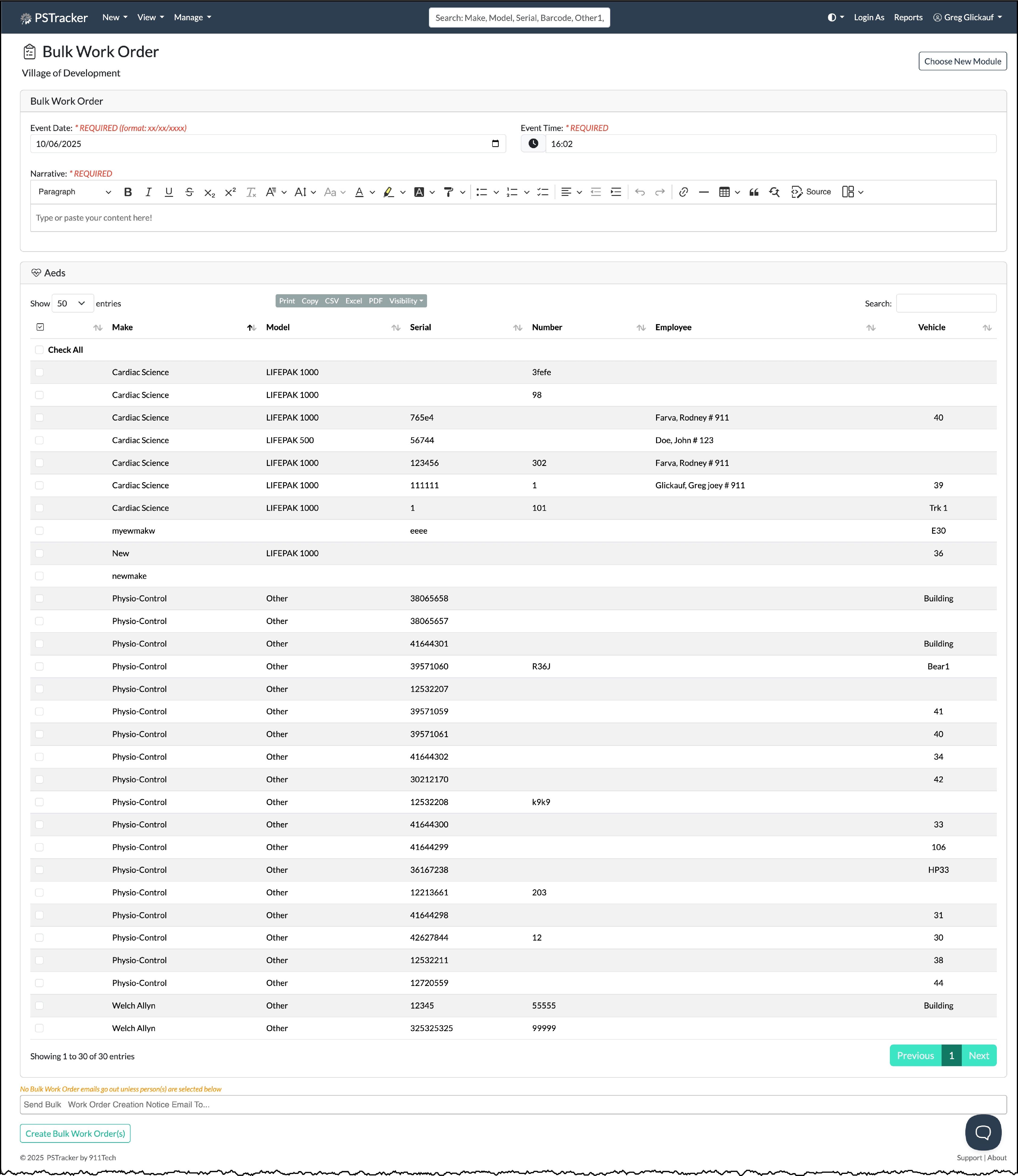Check the Check All checkbox
The height and width of the screenshot is (1176, 1018).
pos(39,350)
